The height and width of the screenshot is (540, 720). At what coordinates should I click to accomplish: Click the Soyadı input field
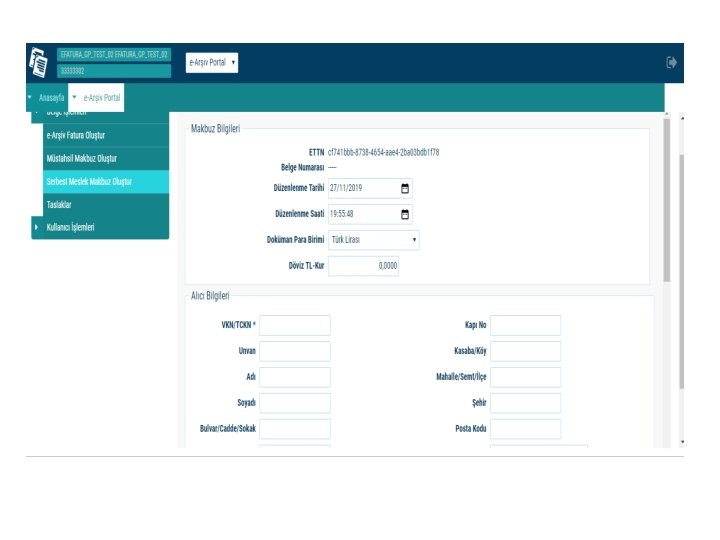295,403
